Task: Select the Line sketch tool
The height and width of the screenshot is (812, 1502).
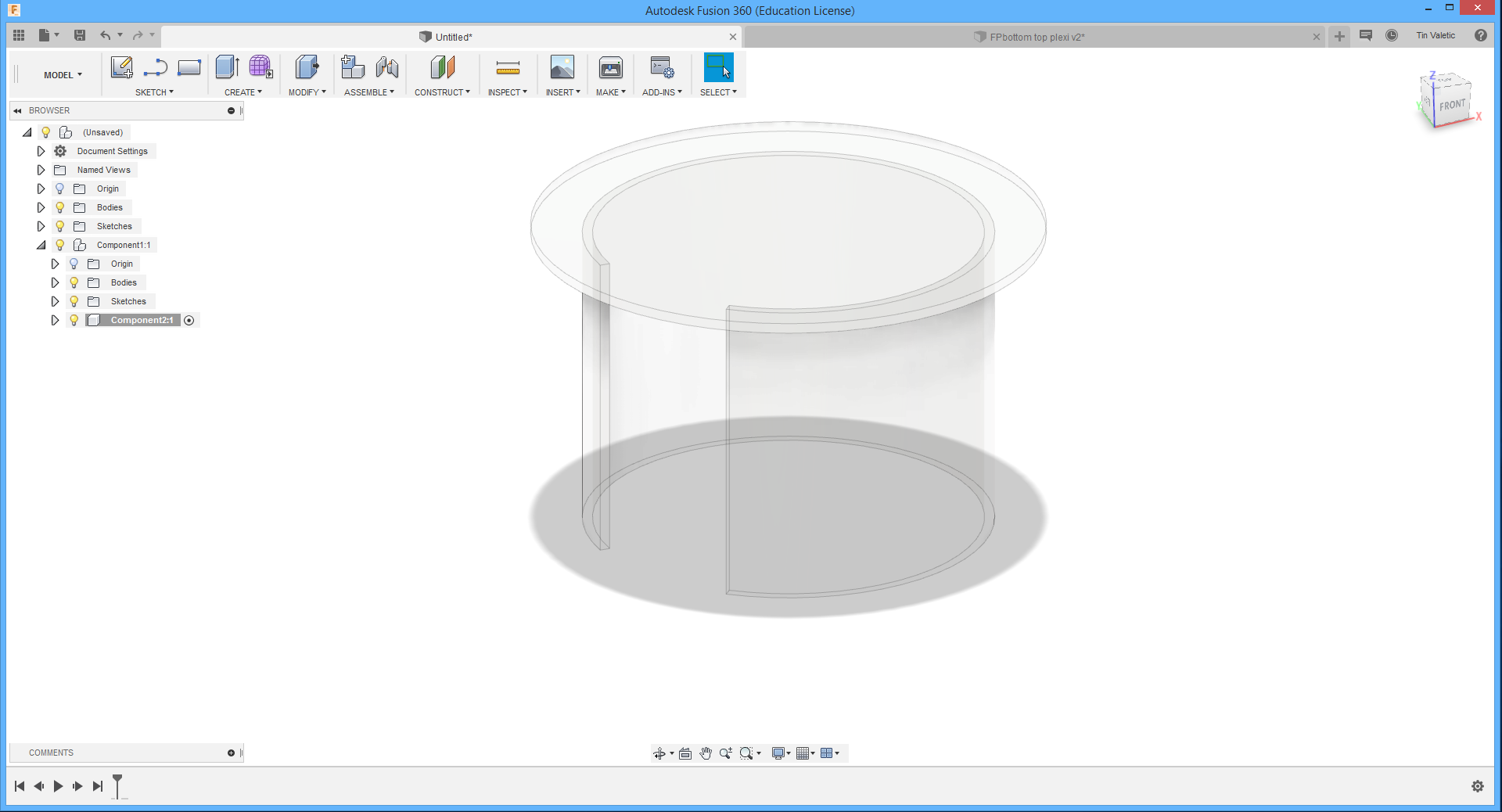Action: pos(155,68)
